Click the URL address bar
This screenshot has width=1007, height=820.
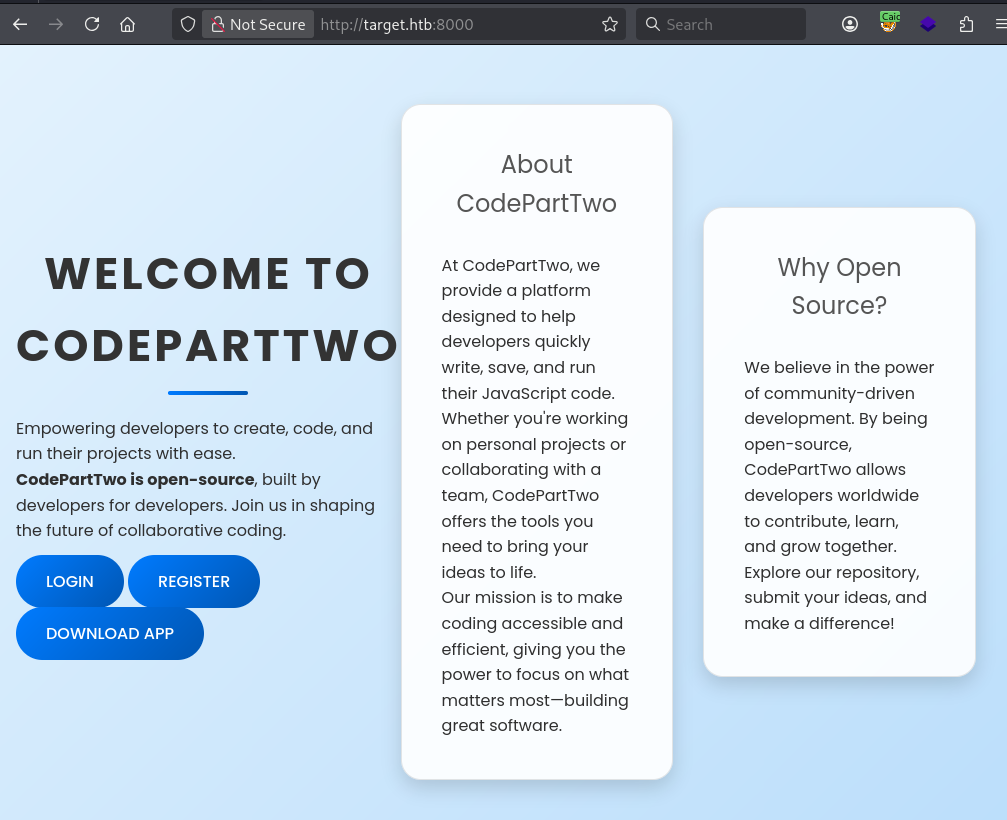[x=450, y=24]
